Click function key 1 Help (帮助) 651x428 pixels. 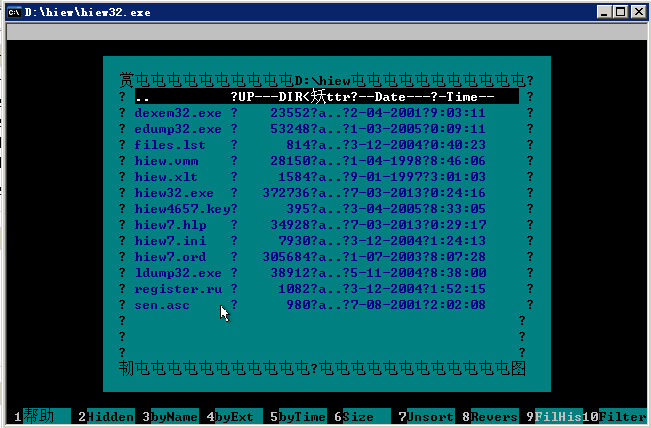[x=42, y=416]
